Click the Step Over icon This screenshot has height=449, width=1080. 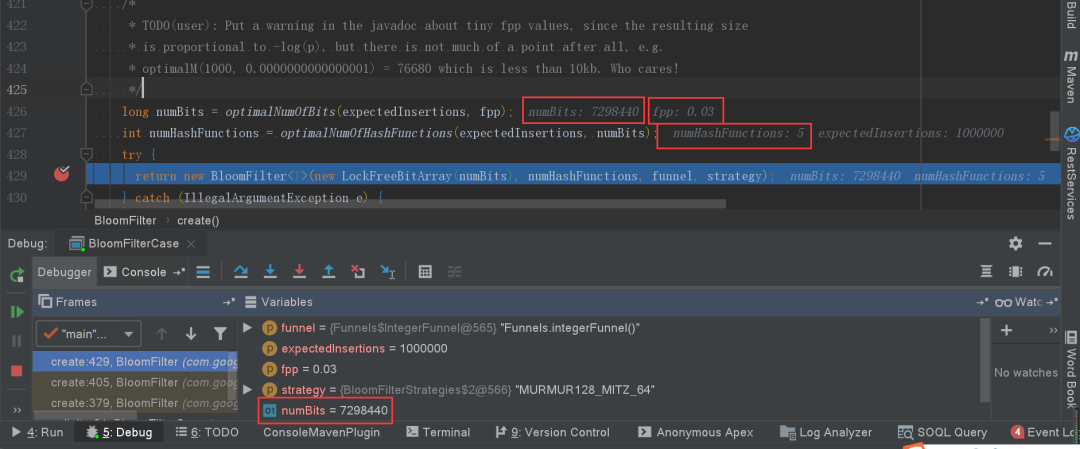[x=240, y=272]
